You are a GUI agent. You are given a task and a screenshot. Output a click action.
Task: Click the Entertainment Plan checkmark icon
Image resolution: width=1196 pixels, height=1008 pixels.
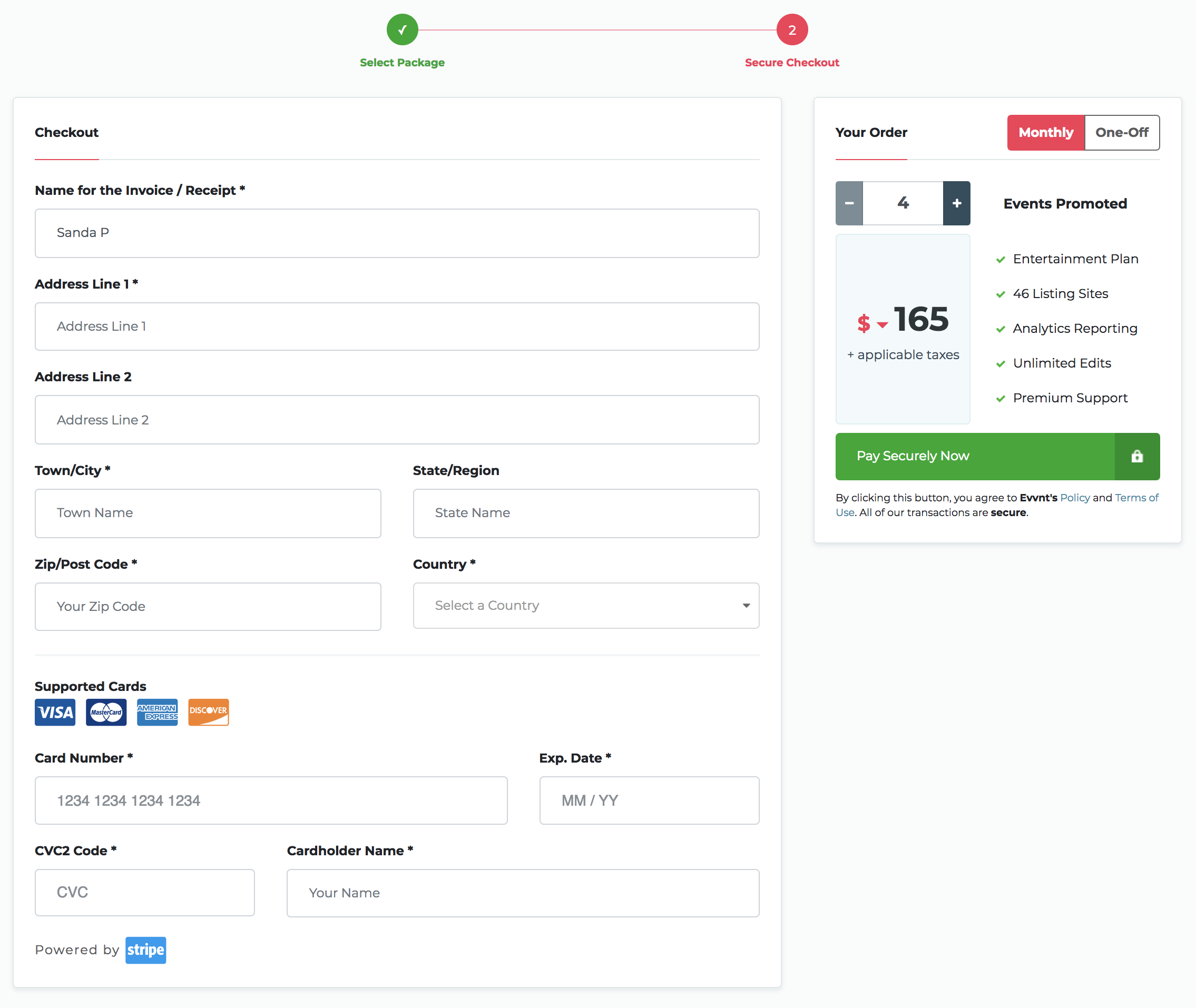tap(1001, 260)
